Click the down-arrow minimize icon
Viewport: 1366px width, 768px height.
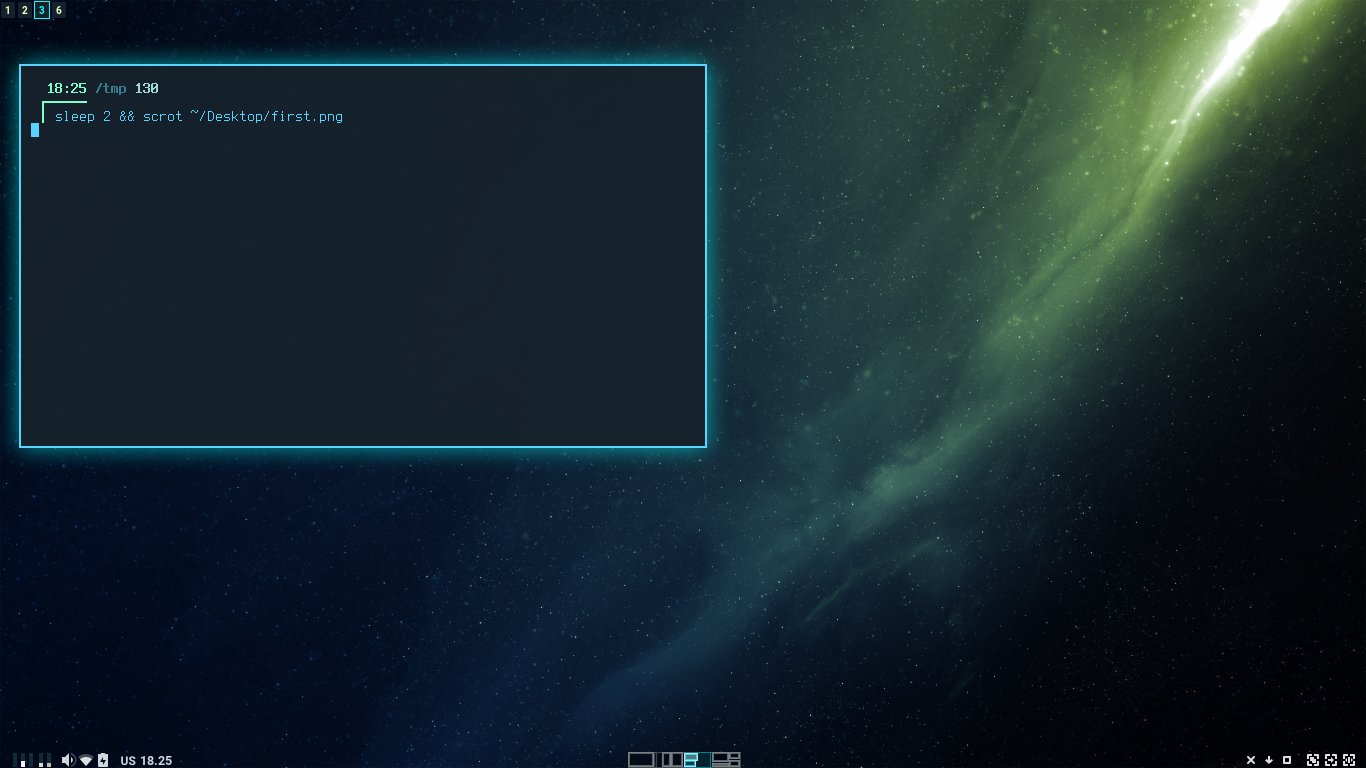[x=1269, y=760]
